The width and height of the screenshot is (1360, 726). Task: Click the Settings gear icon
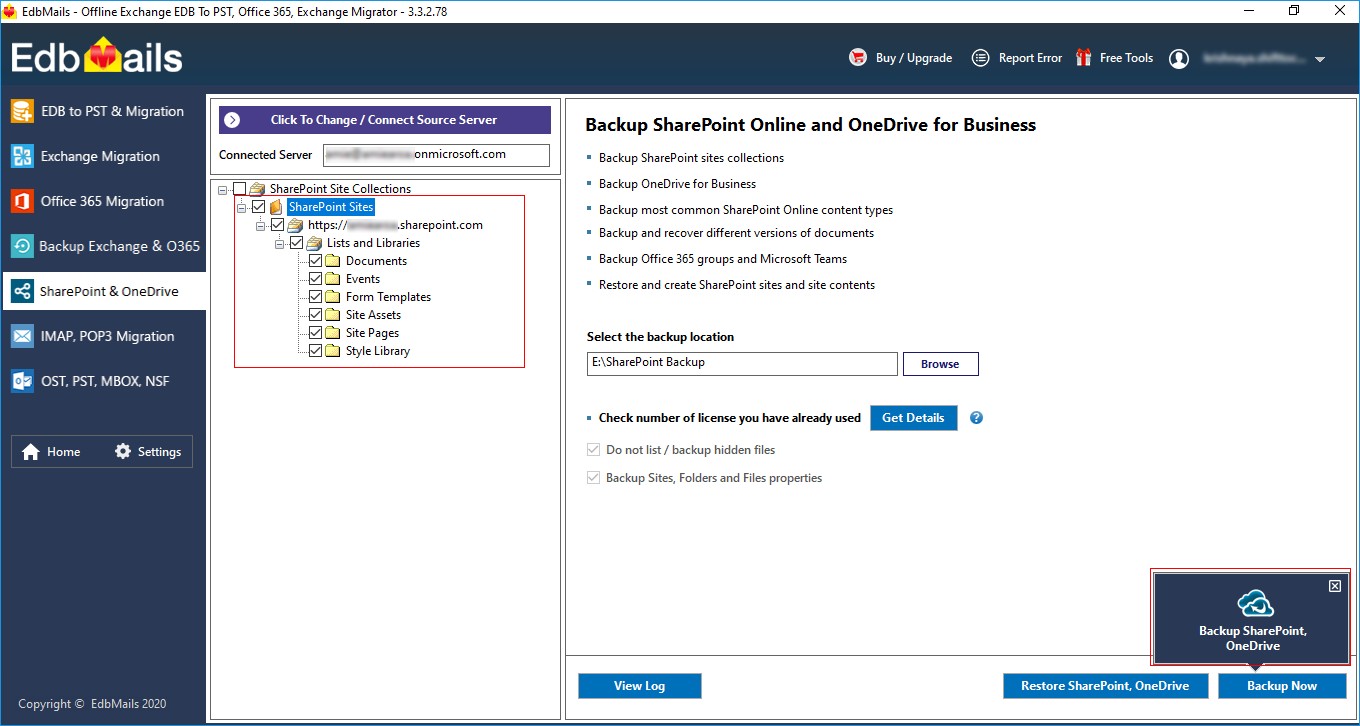tap(123, 451)
